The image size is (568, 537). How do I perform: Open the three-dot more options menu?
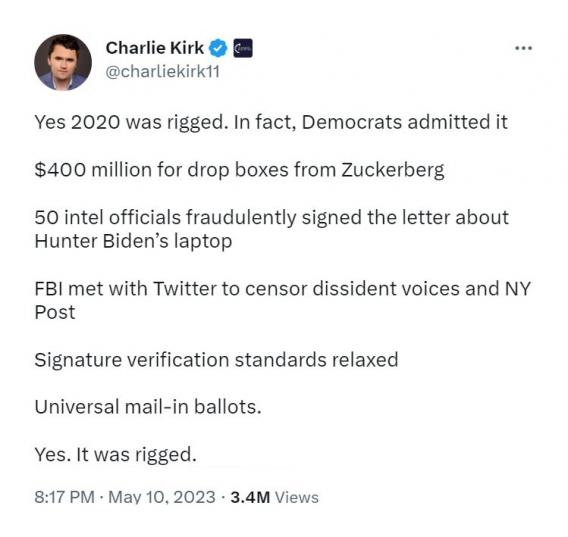pyautogui.click(x=523, y=48)
